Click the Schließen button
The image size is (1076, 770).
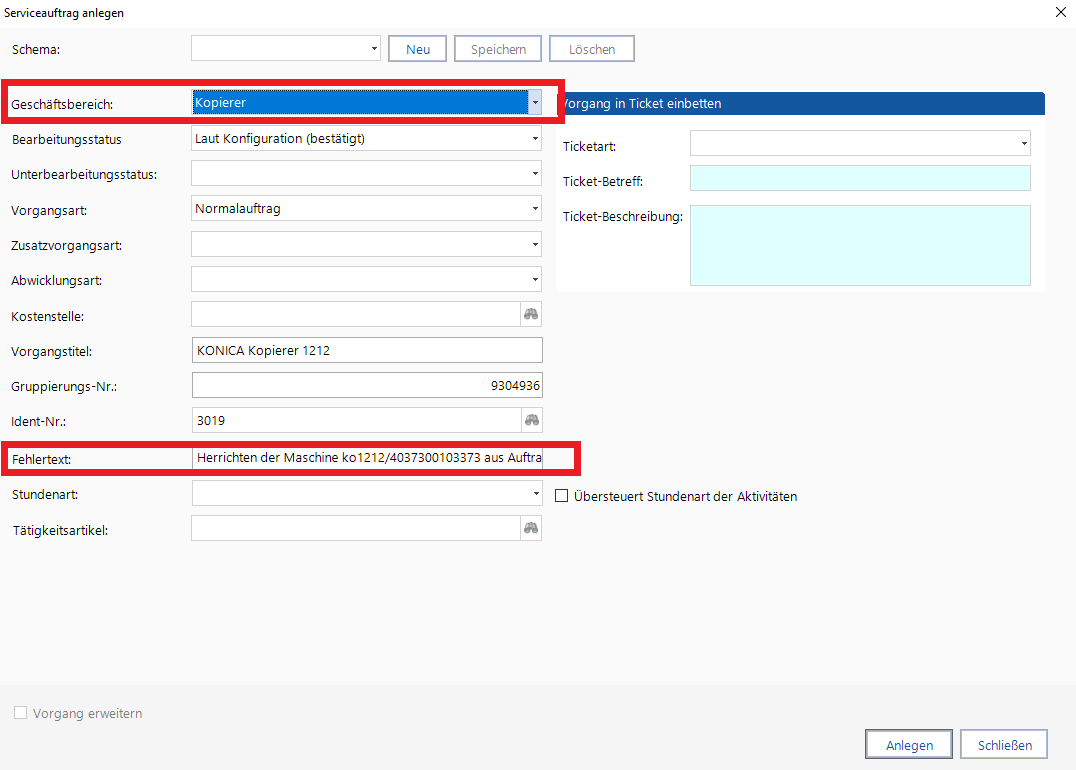point(1003,745)
